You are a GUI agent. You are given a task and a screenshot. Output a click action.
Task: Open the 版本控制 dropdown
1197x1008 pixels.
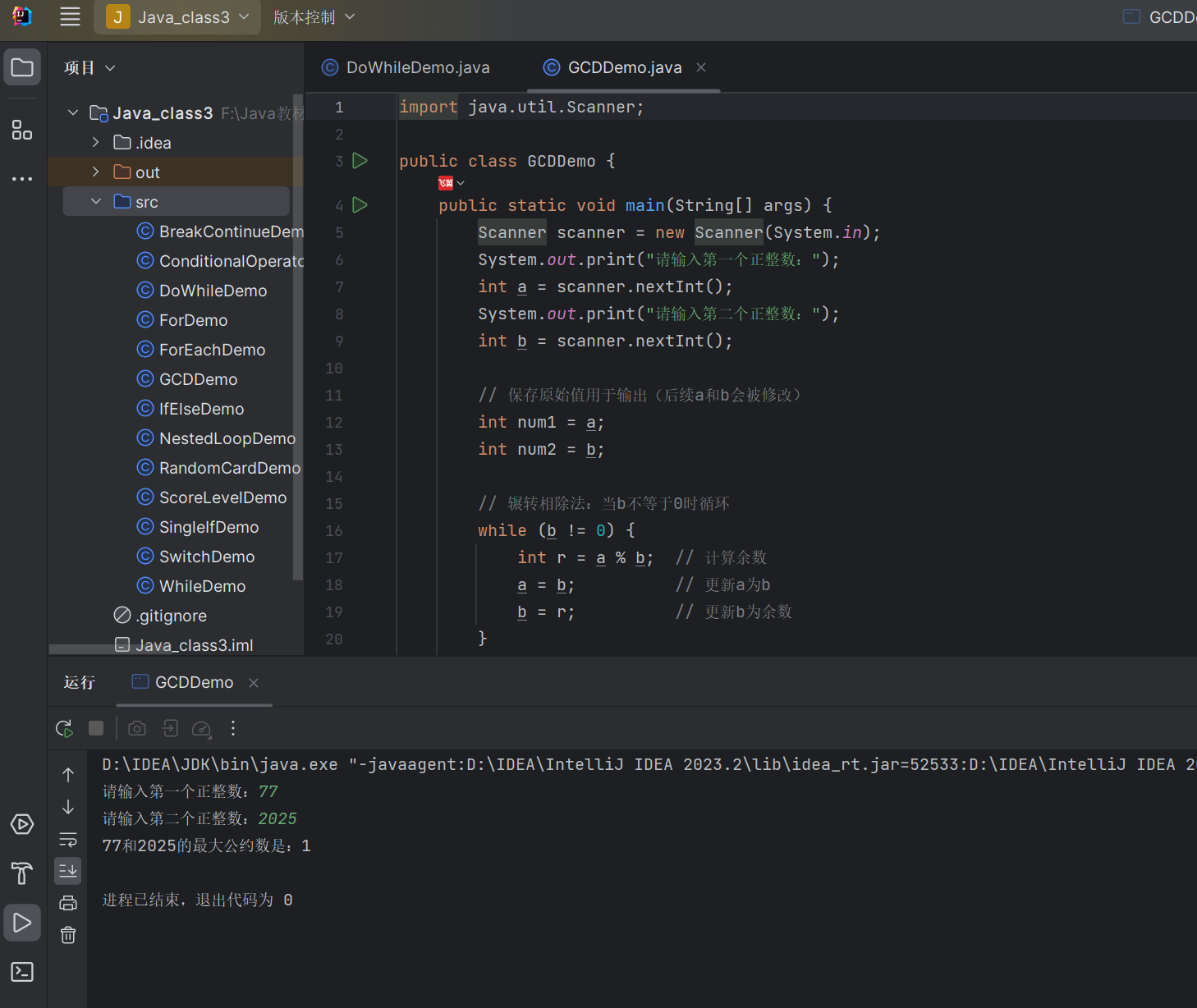[314, 17]
